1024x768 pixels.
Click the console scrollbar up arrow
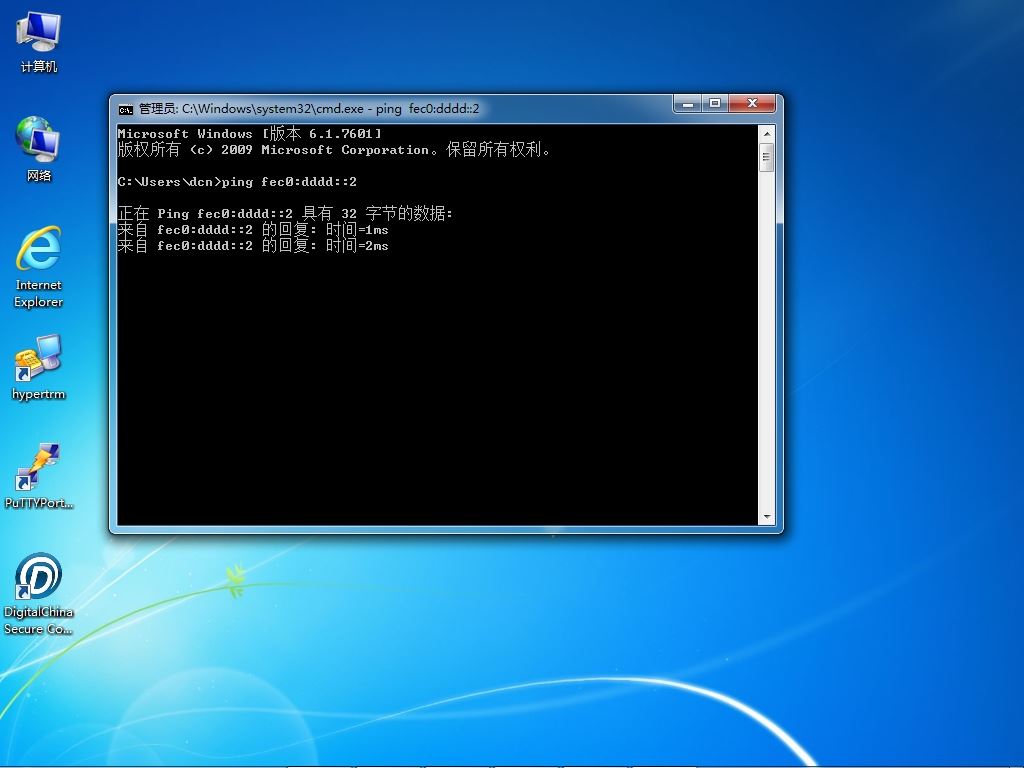(x=767, y=134)
